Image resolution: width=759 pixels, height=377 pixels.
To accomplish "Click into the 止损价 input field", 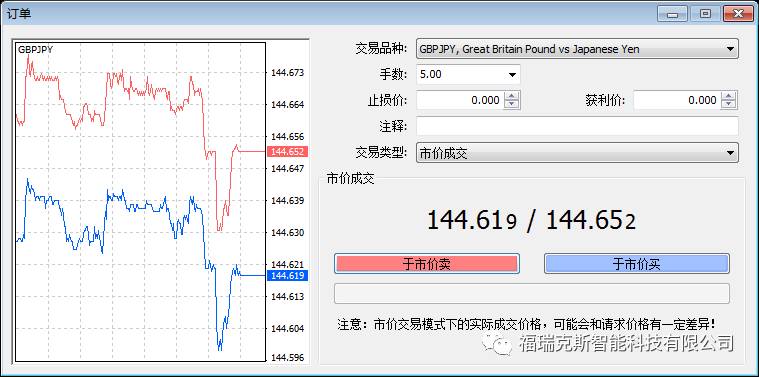I will (460, 100).
